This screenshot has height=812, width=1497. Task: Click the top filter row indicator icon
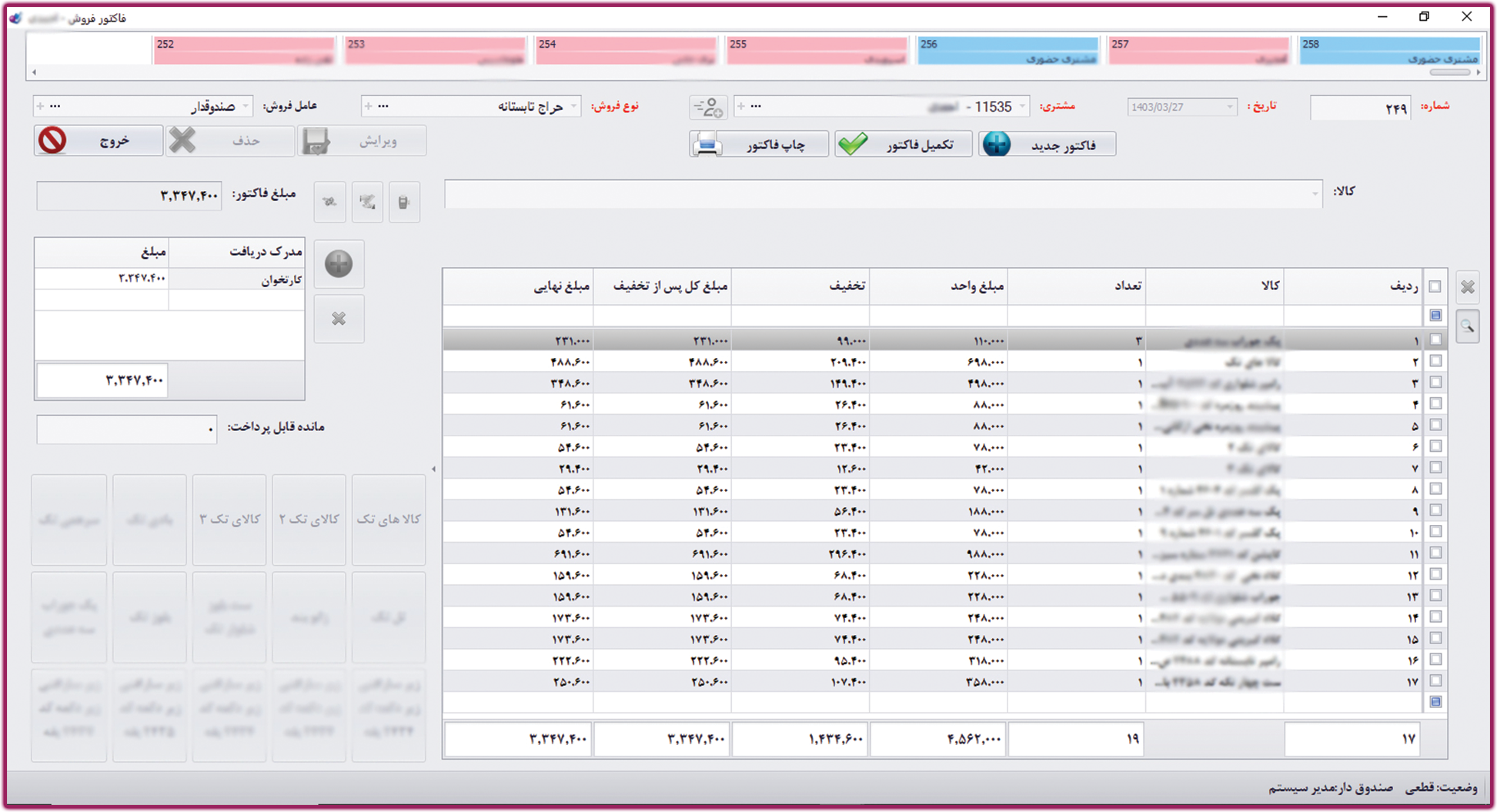point(1435,316)
